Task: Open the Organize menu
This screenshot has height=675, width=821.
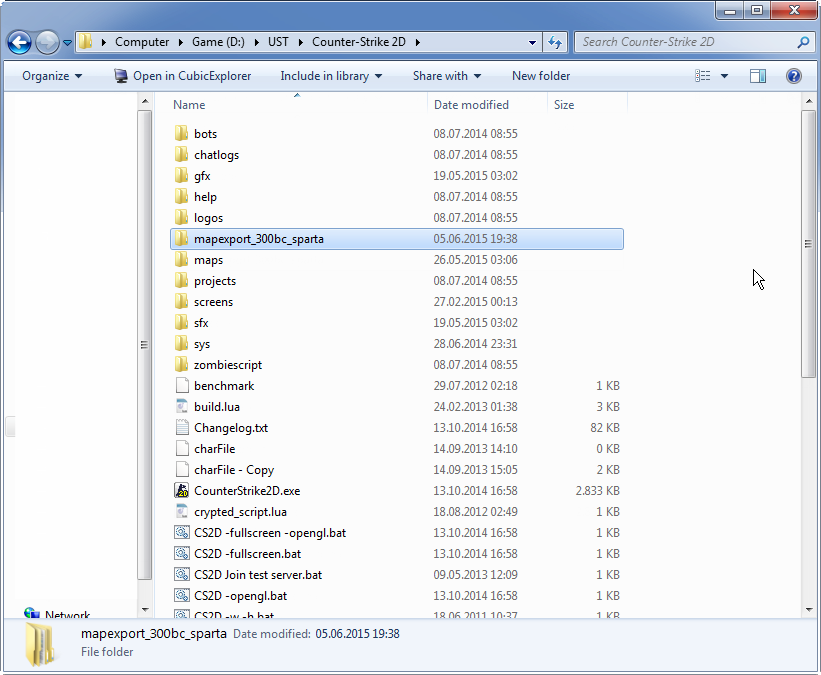Action: (52, 76)
